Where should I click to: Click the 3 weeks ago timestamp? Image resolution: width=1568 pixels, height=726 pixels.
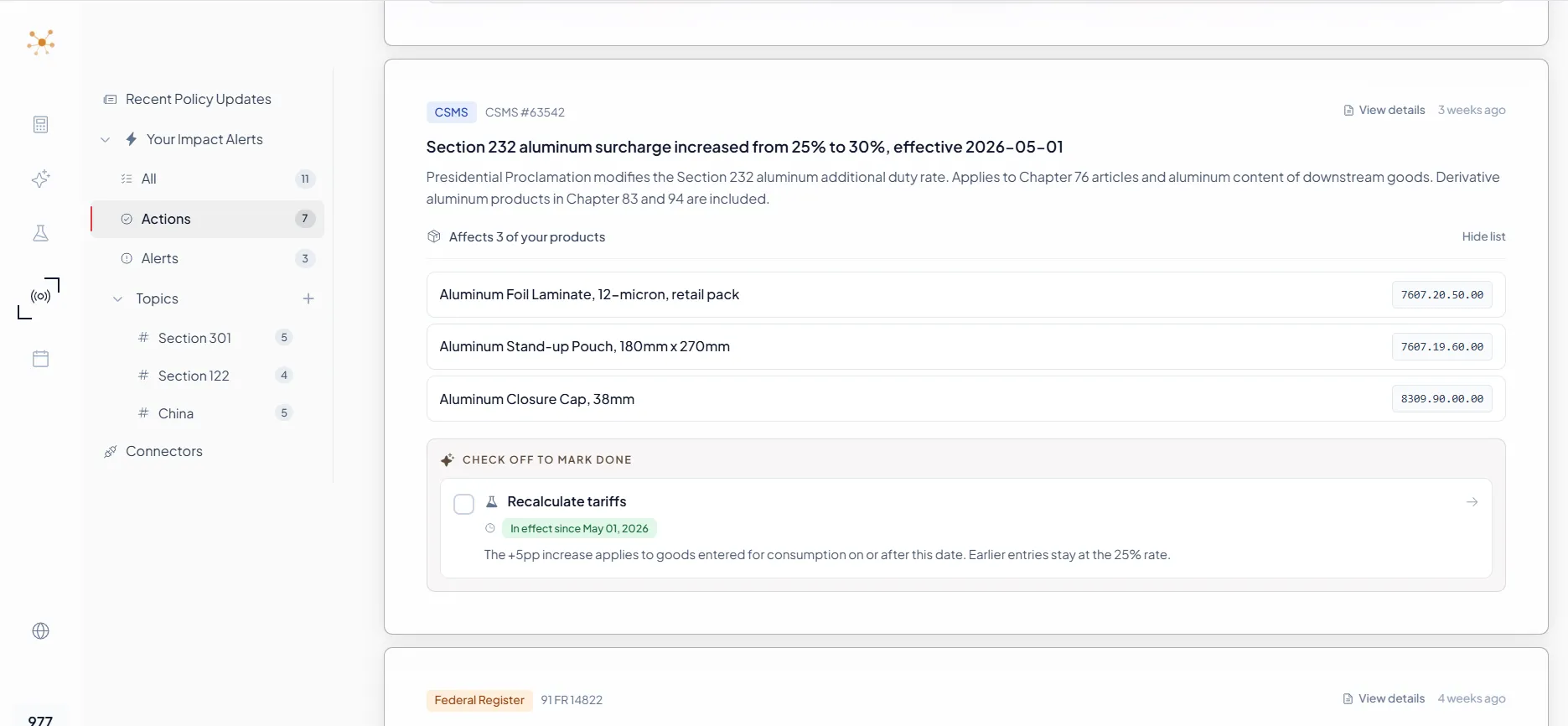click(1472, 110)
